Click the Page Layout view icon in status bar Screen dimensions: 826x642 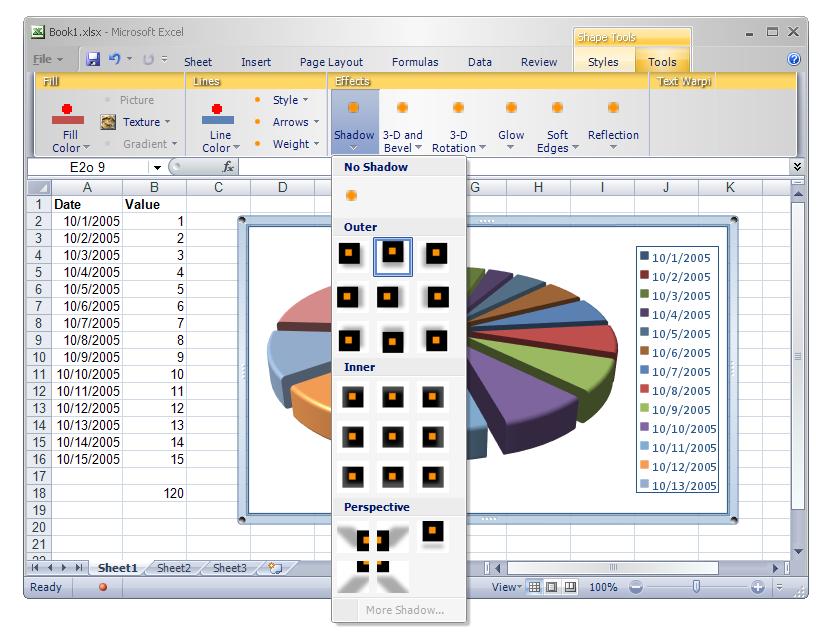click(x=552, y=587)
